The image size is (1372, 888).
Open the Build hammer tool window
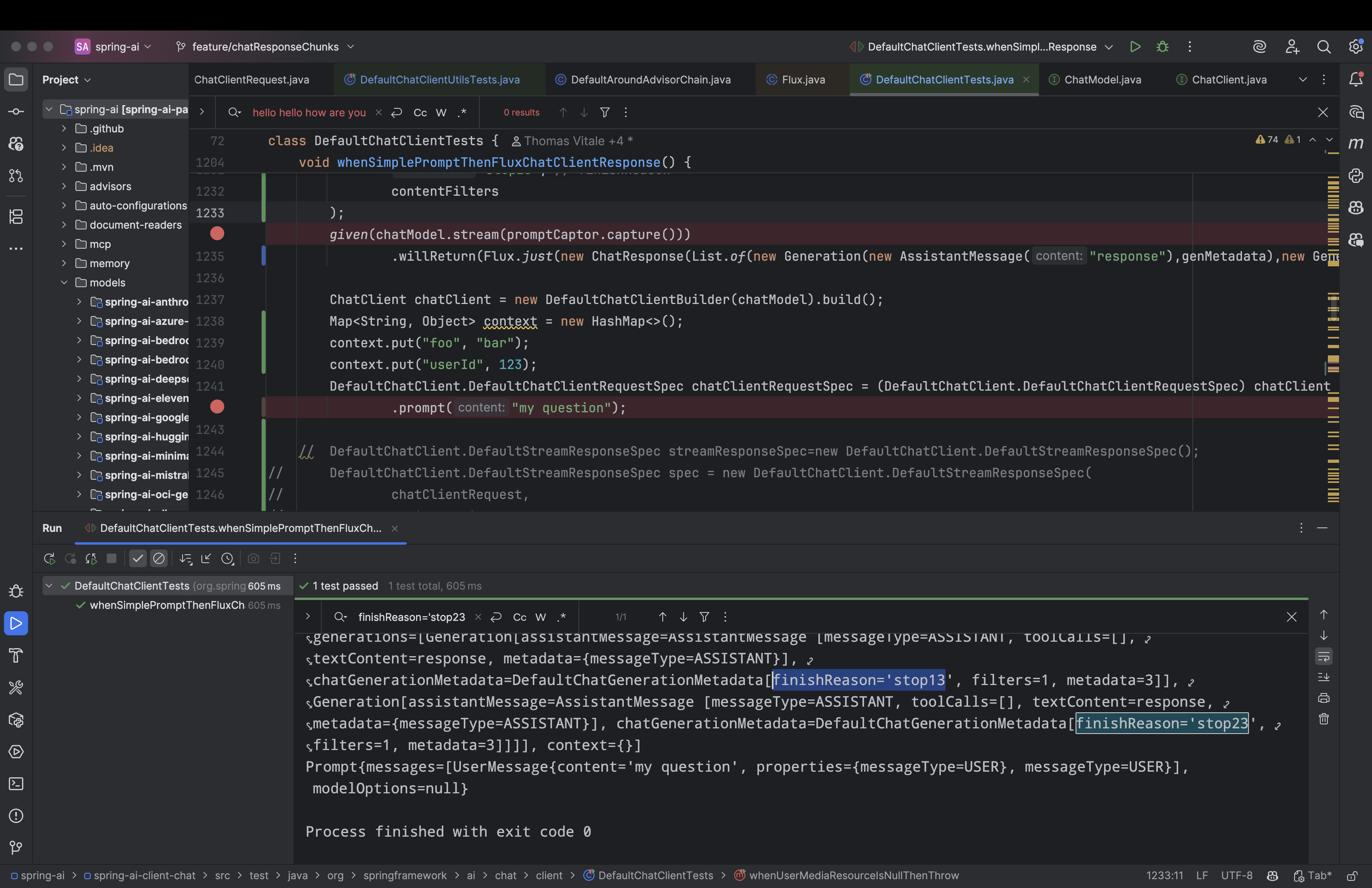[x=16, y=655]
